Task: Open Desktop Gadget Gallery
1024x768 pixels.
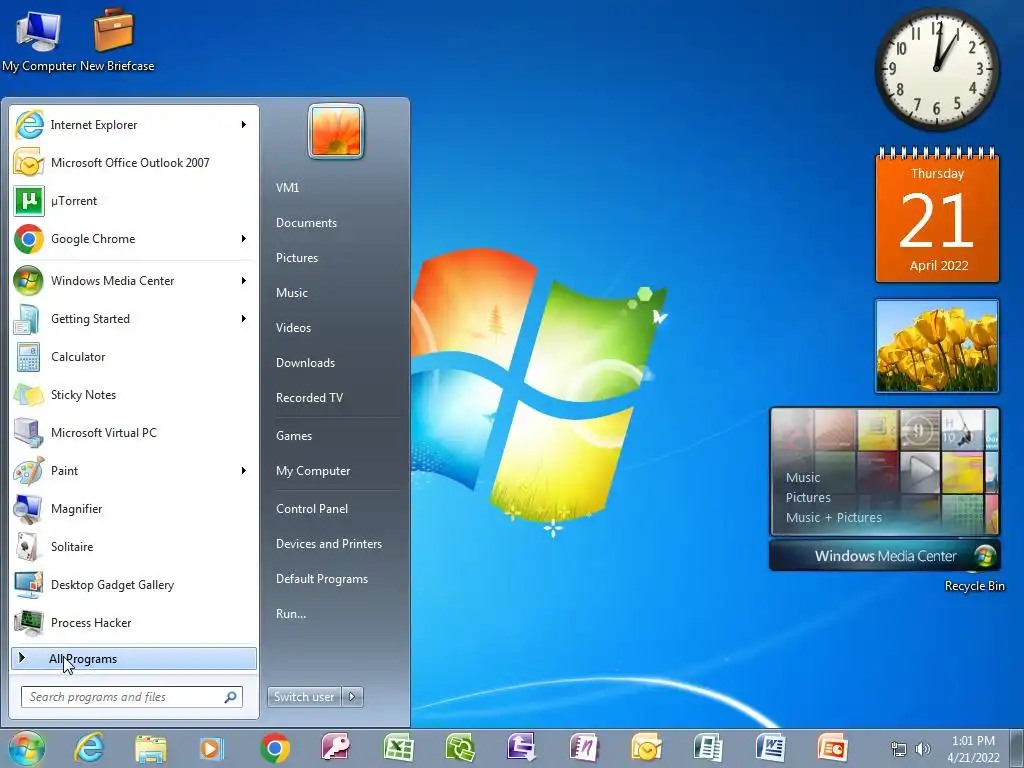Action: click(x=134, y=584)
